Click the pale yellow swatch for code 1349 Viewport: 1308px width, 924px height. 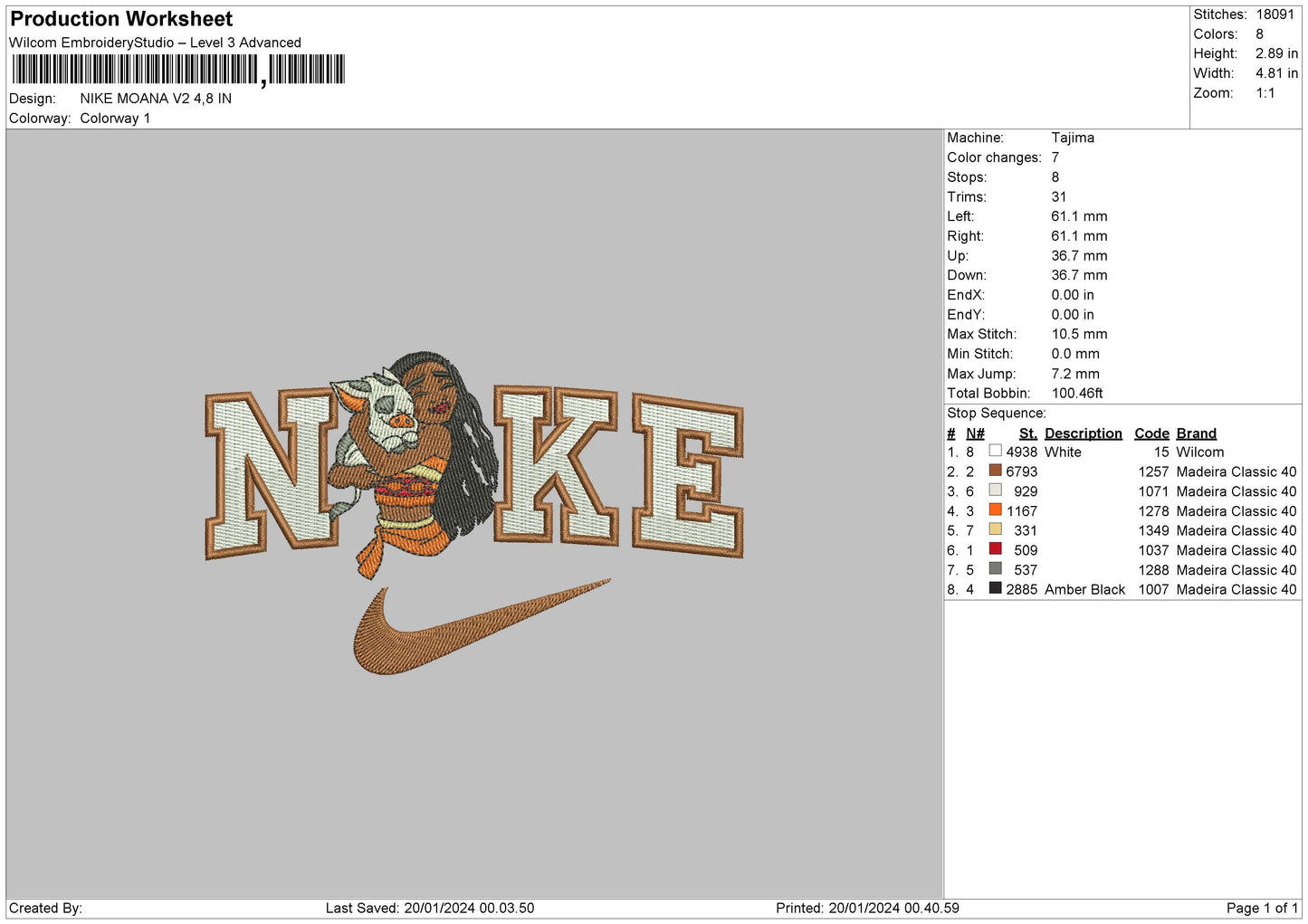[x=996, y=529]
